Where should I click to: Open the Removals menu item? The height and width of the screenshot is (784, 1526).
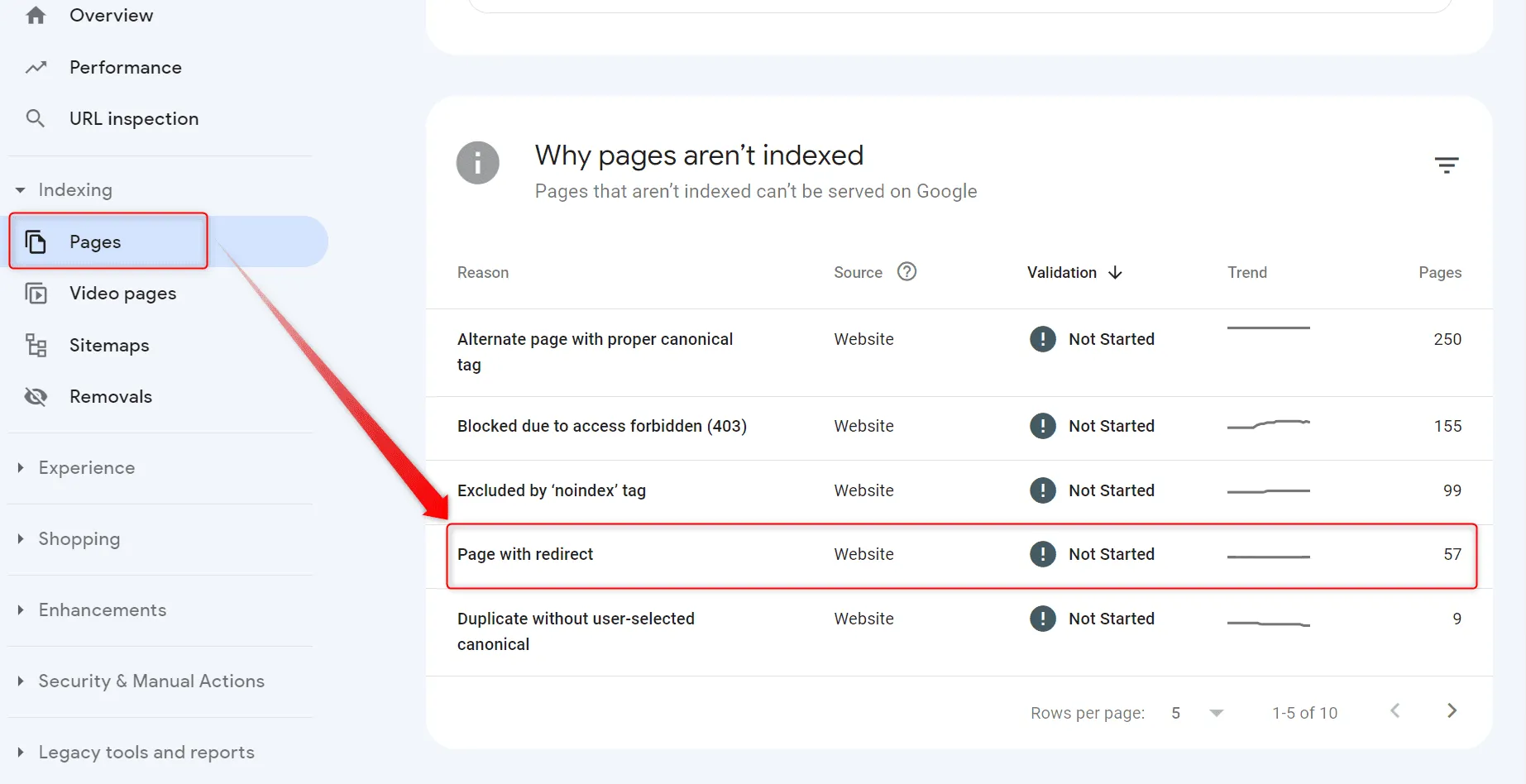point(111,396)
